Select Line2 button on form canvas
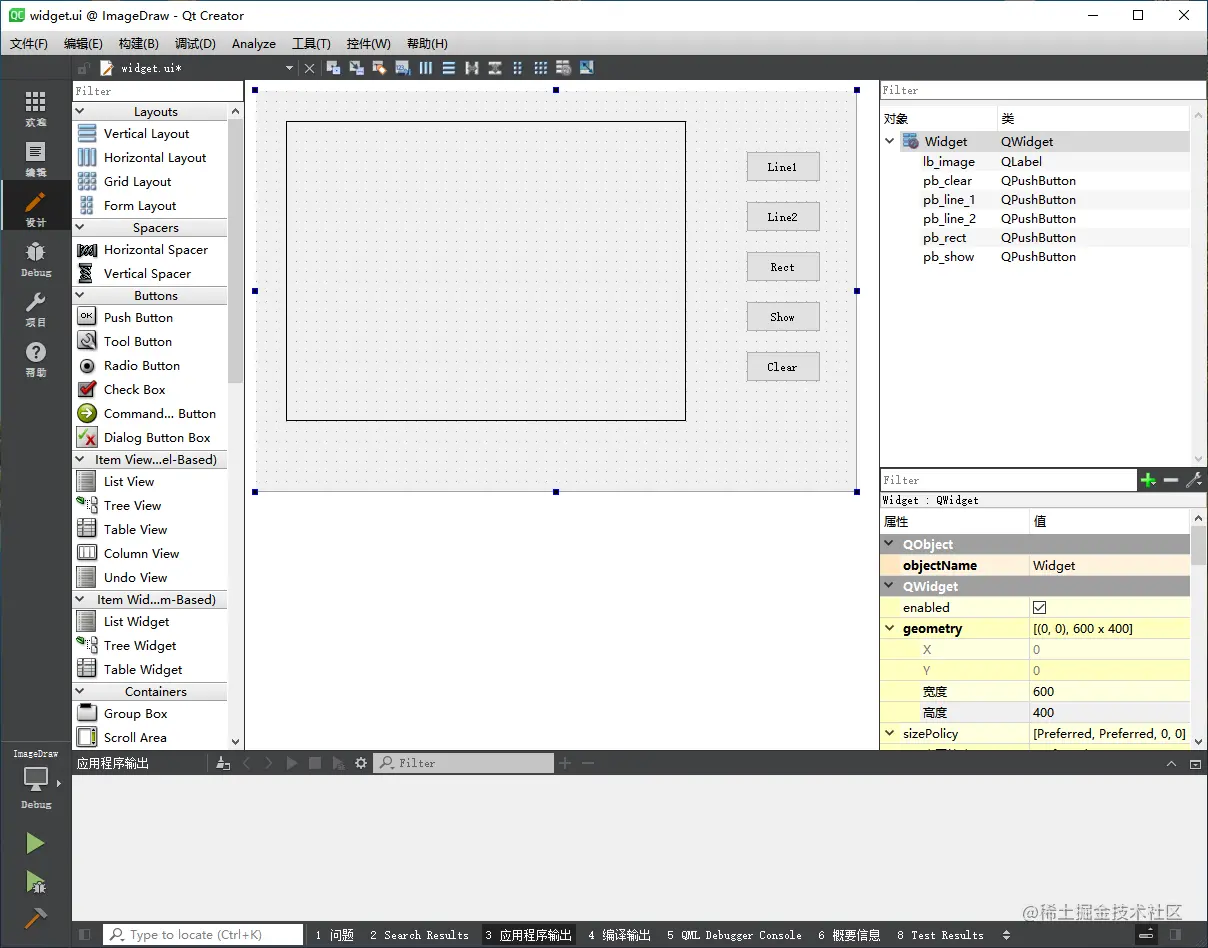1208x948 pixels. 783,217
